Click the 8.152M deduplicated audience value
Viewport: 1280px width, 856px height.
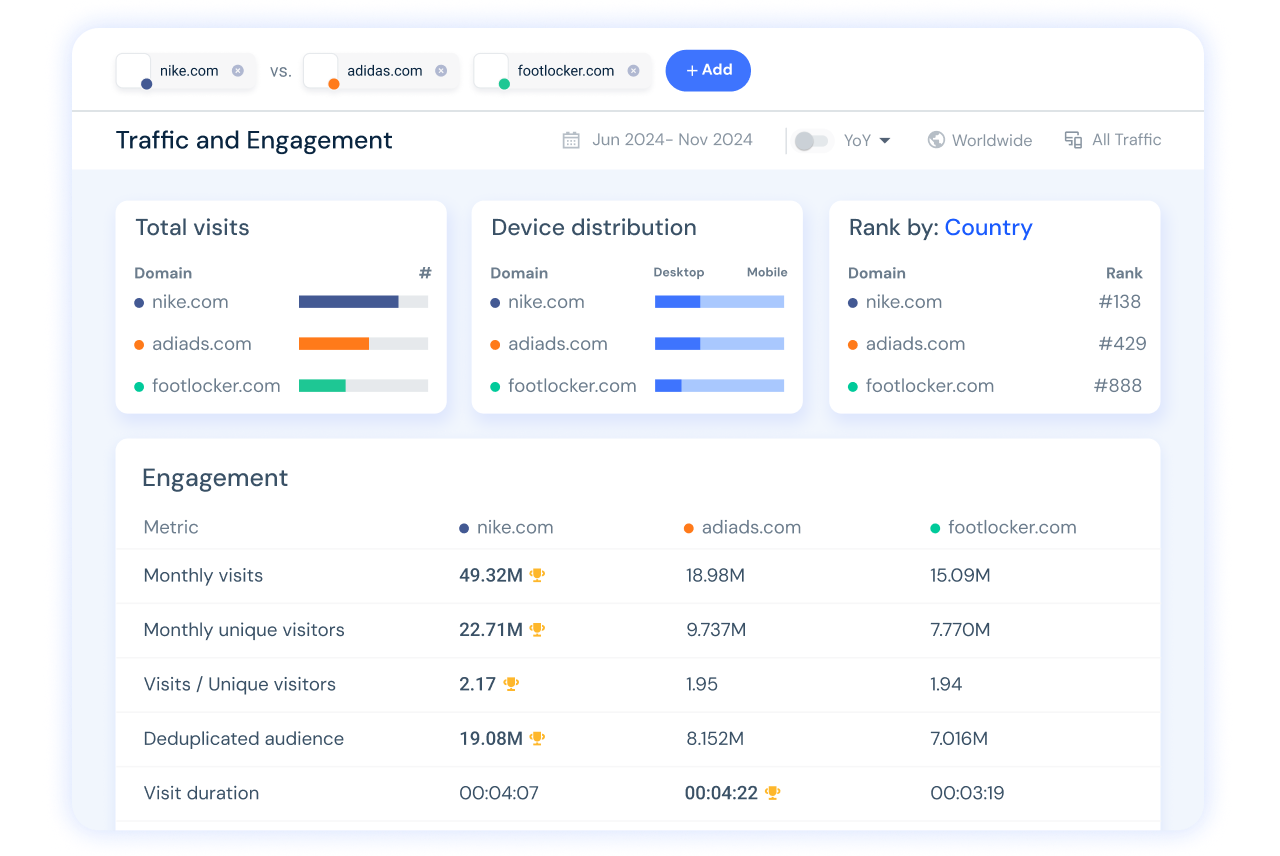715,739
